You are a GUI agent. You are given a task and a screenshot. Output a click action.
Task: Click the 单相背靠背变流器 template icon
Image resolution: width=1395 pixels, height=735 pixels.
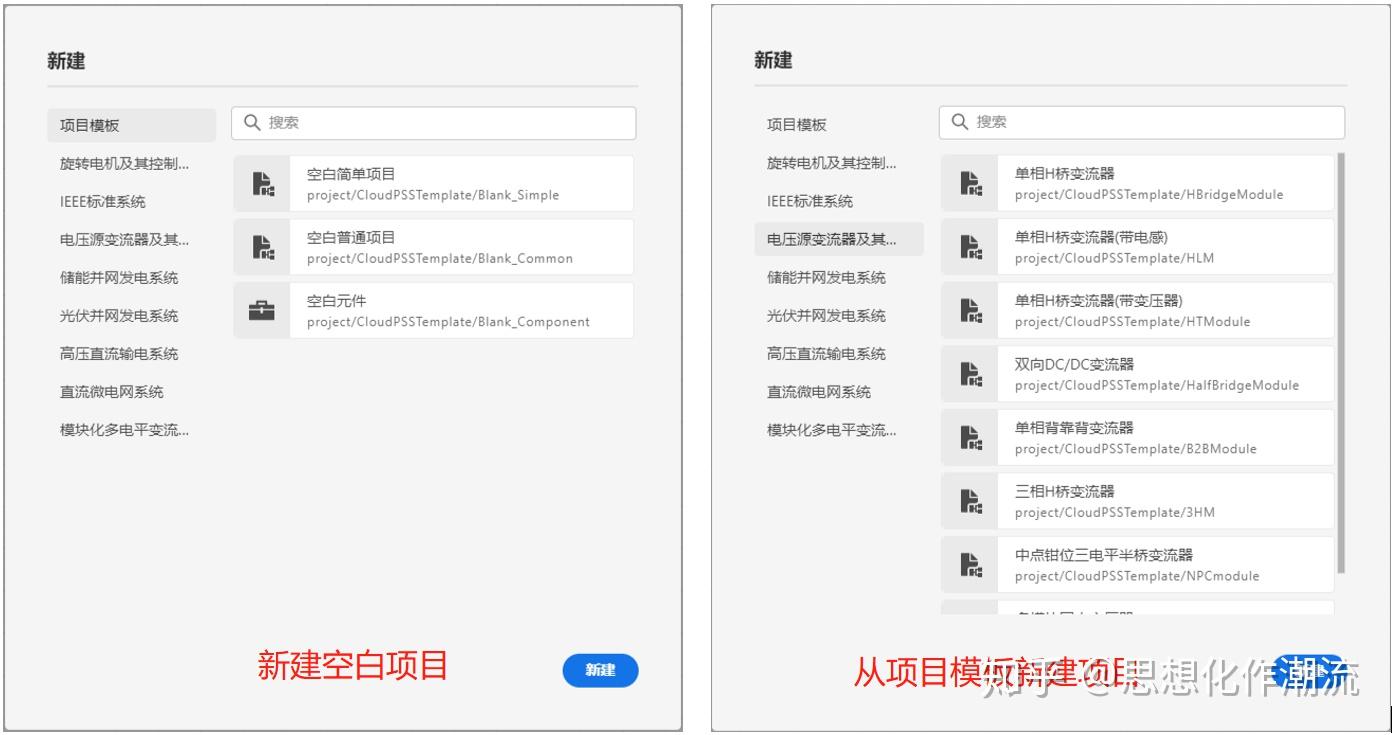pyautogui.click(x=969, y=437)
